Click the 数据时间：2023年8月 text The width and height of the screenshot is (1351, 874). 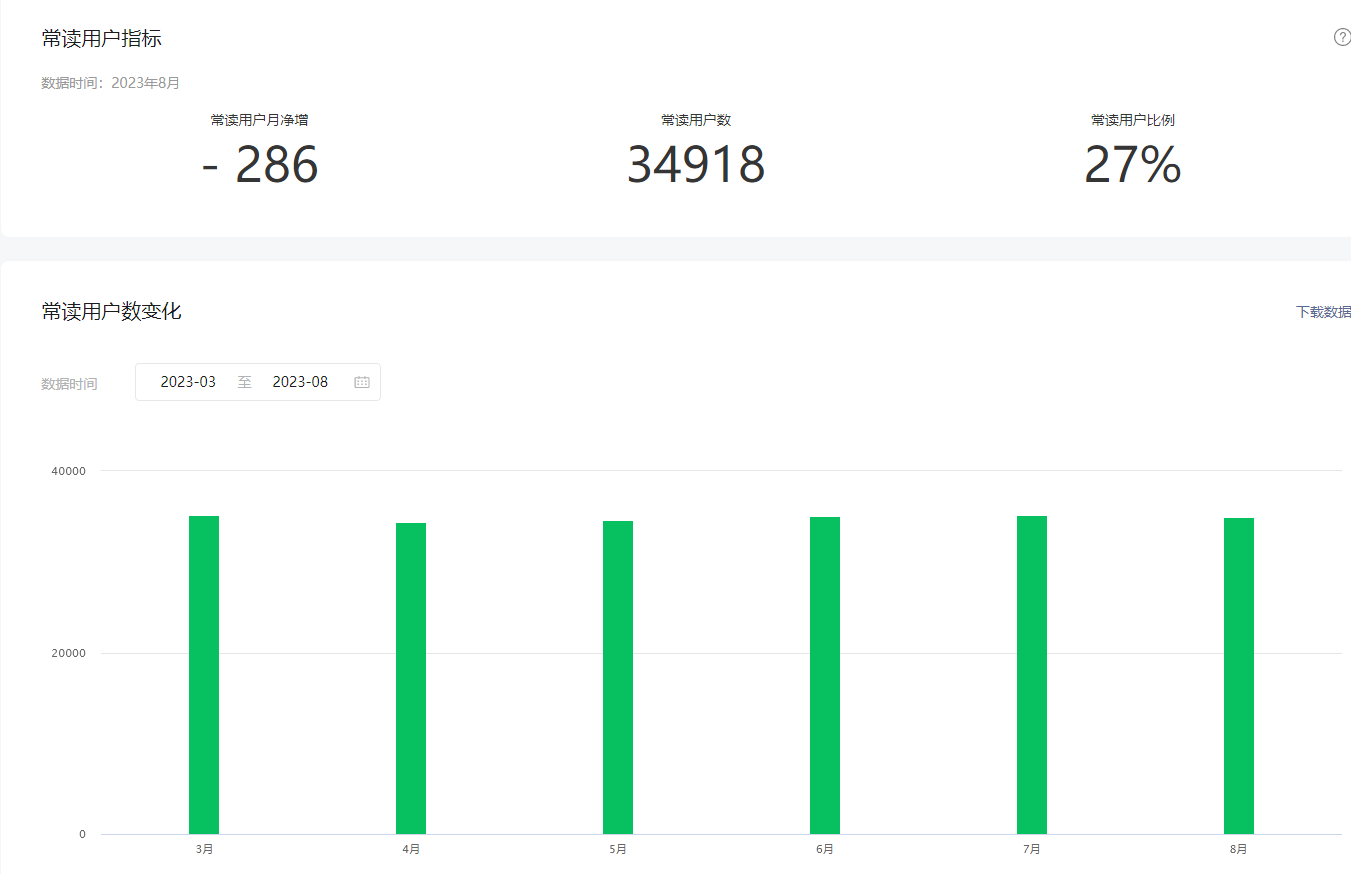111,83
